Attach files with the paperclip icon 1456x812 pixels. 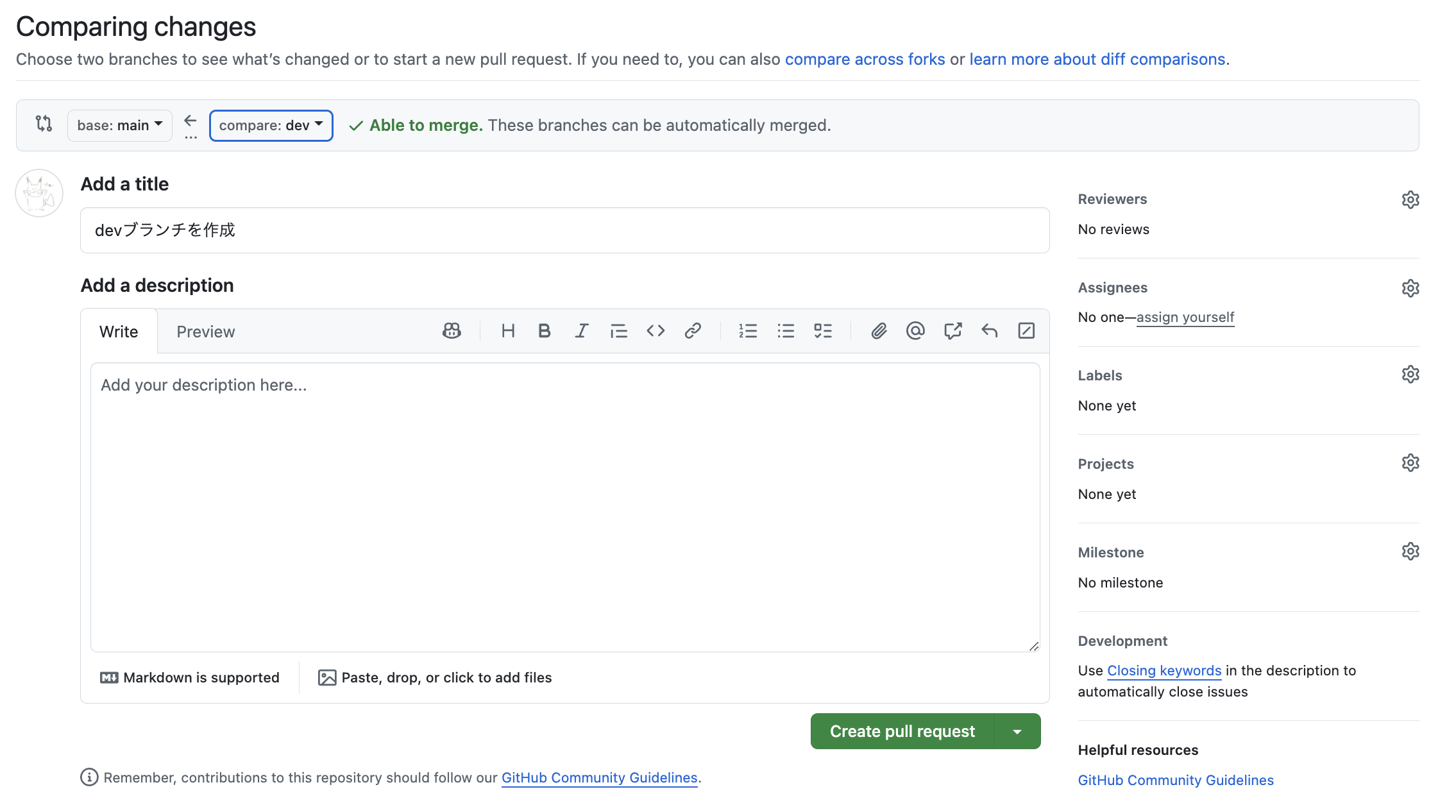(879, 331)
